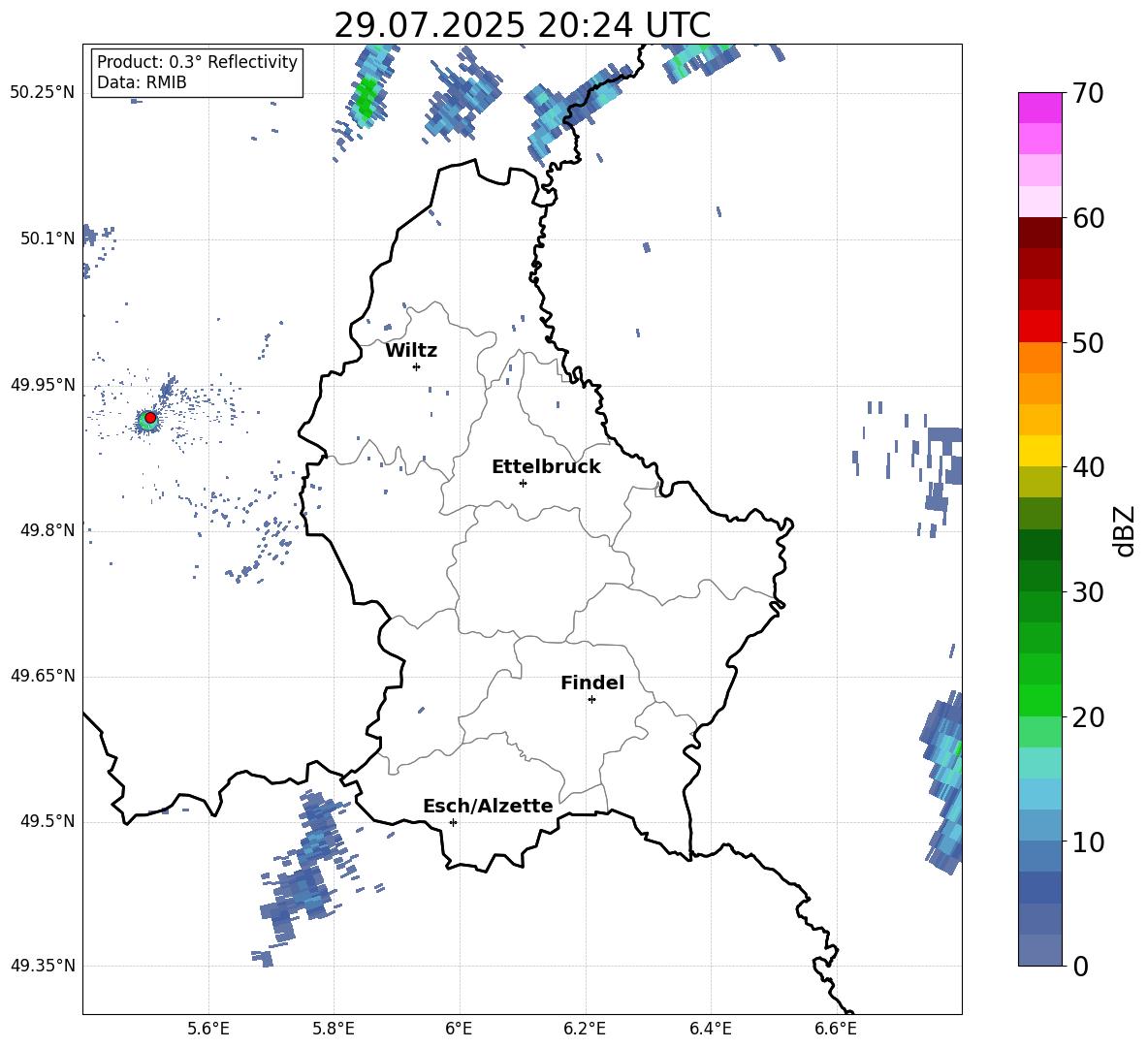This screenshot has width=1148, height=1048.
Task: Click the Esch/Alzette station cross marker
Action: tap(453, 822)
